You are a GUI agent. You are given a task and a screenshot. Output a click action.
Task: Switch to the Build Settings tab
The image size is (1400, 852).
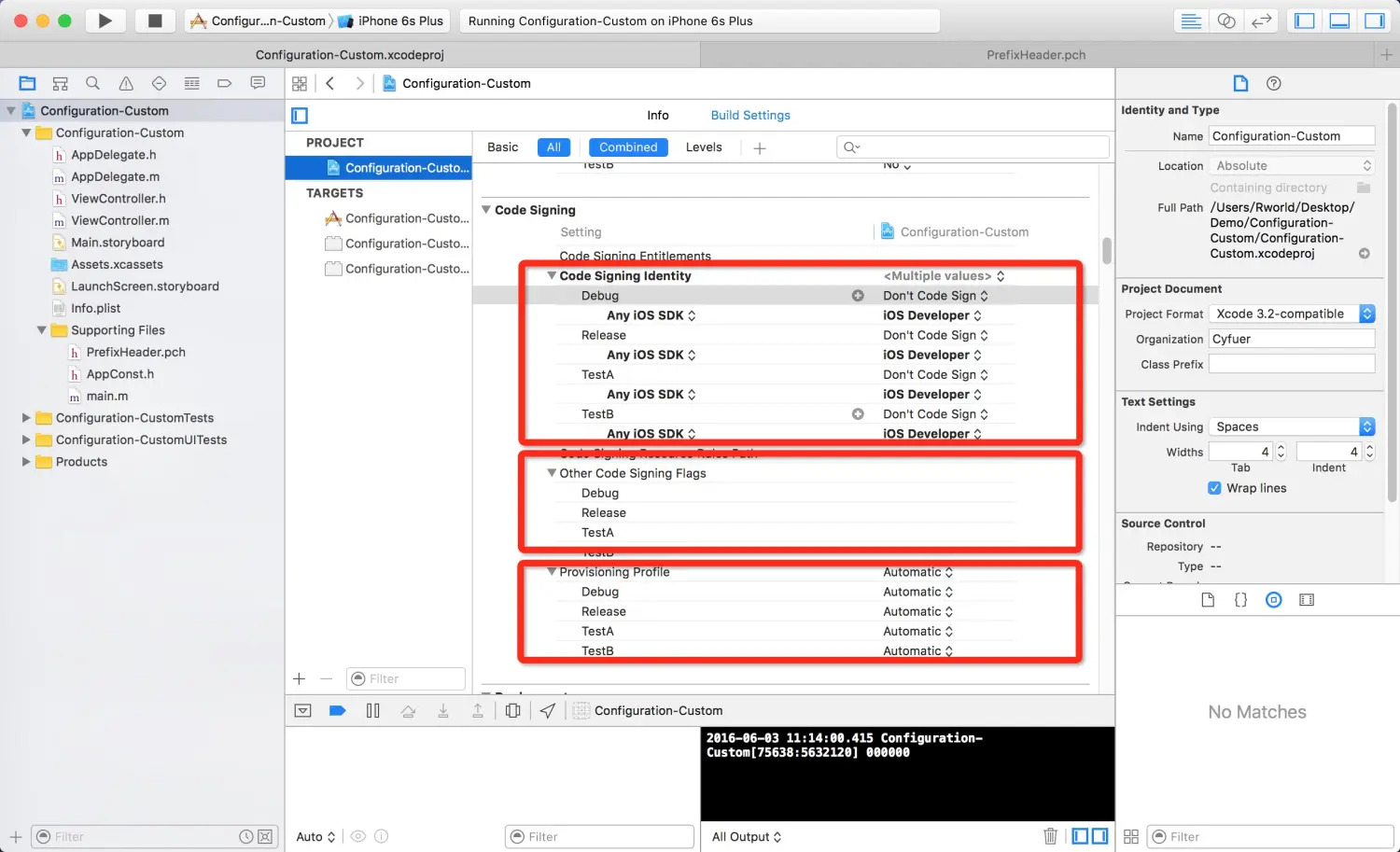(750, 115)
